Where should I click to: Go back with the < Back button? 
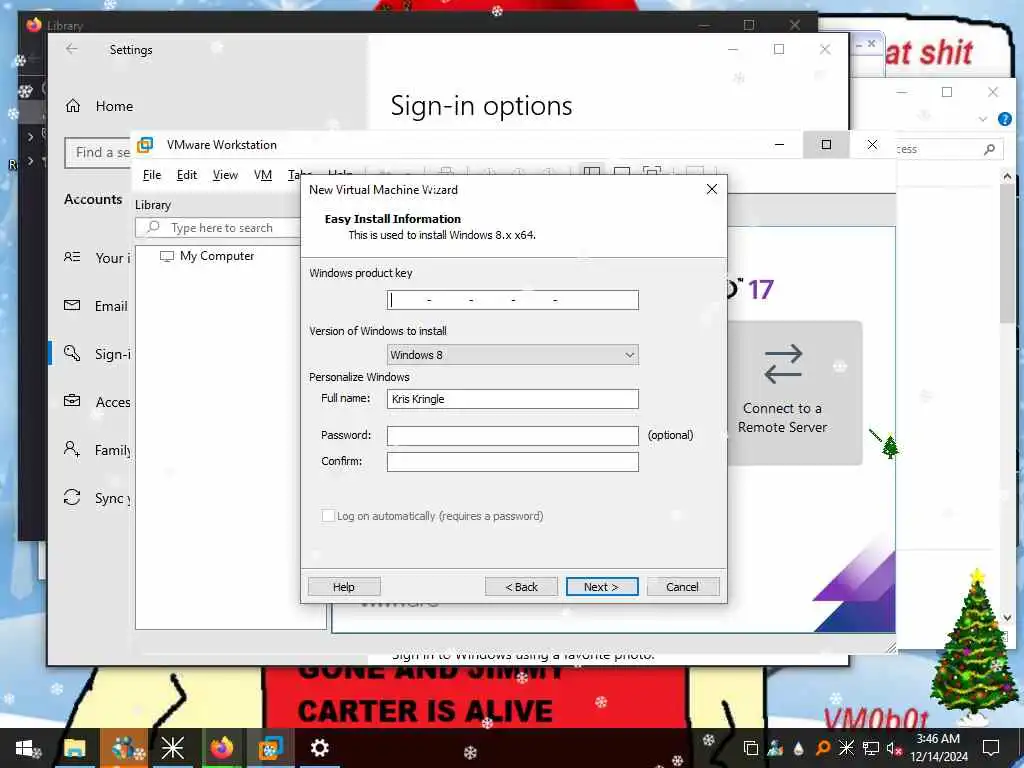coord(521,586)
